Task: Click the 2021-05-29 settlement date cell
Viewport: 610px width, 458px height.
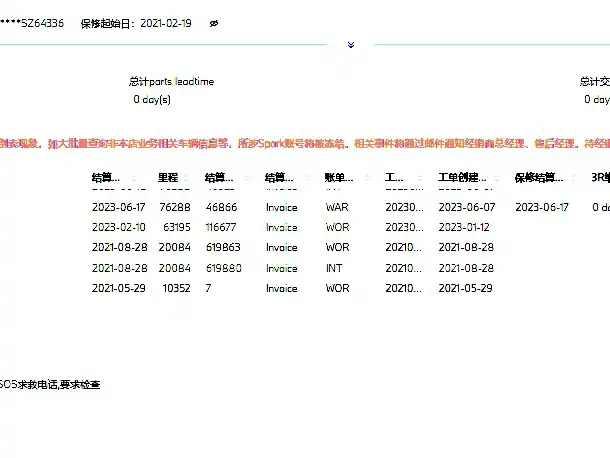Action: pyautogui.click(x=119, y=288)
